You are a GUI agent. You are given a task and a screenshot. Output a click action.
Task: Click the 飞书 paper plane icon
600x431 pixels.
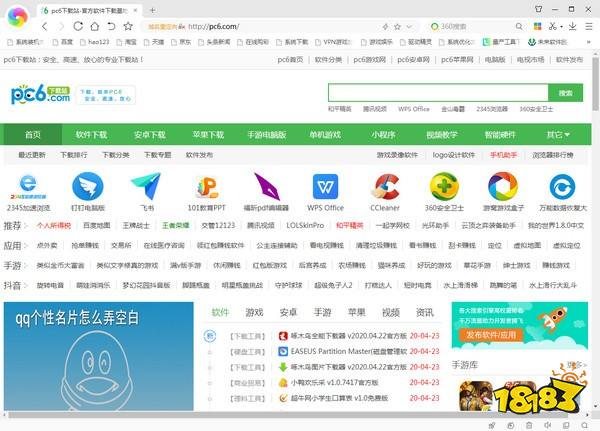pyautogui.click(x=147, y=186)
